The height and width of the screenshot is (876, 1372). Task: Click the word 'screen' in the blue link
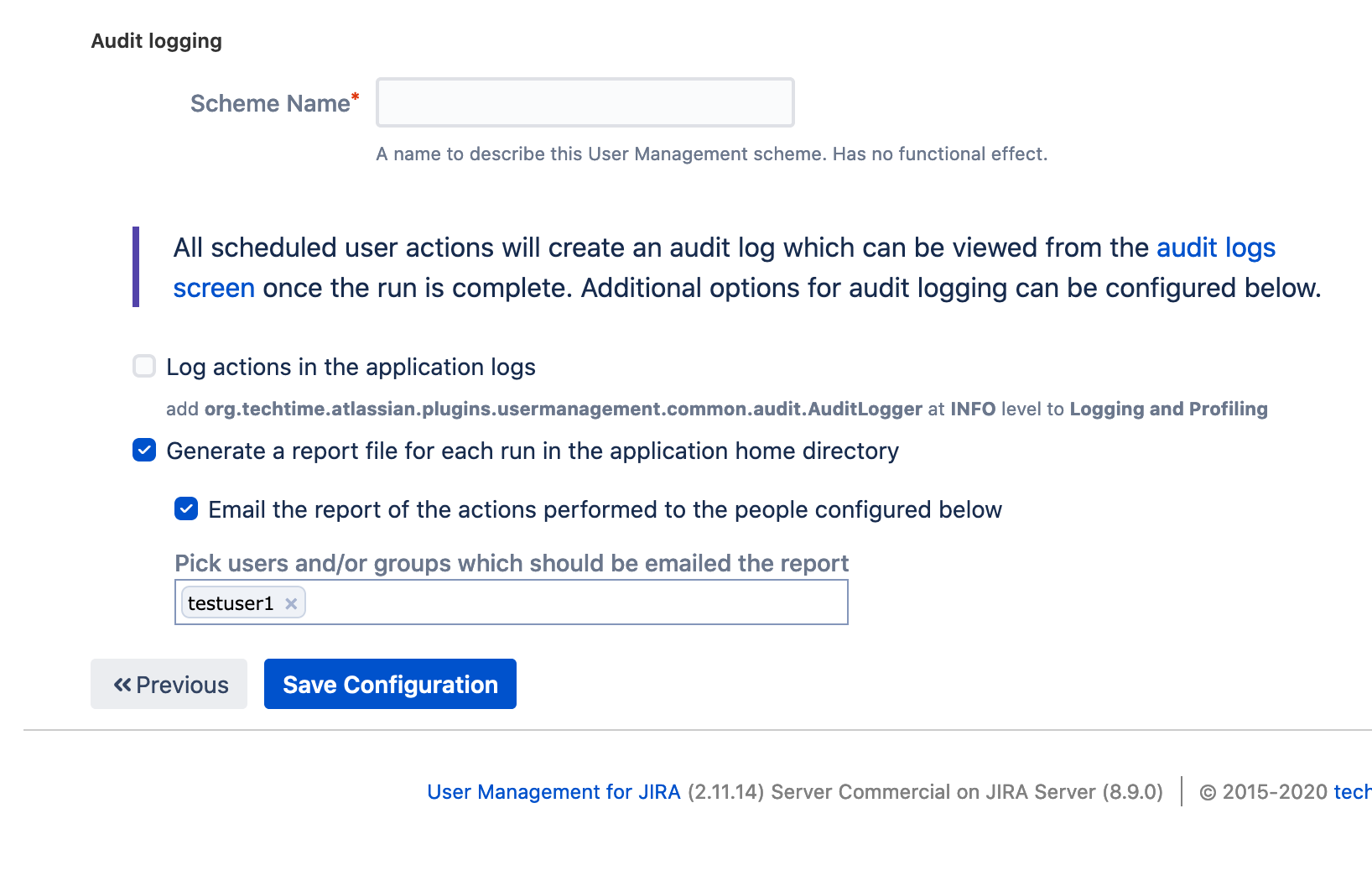(214, 288)
